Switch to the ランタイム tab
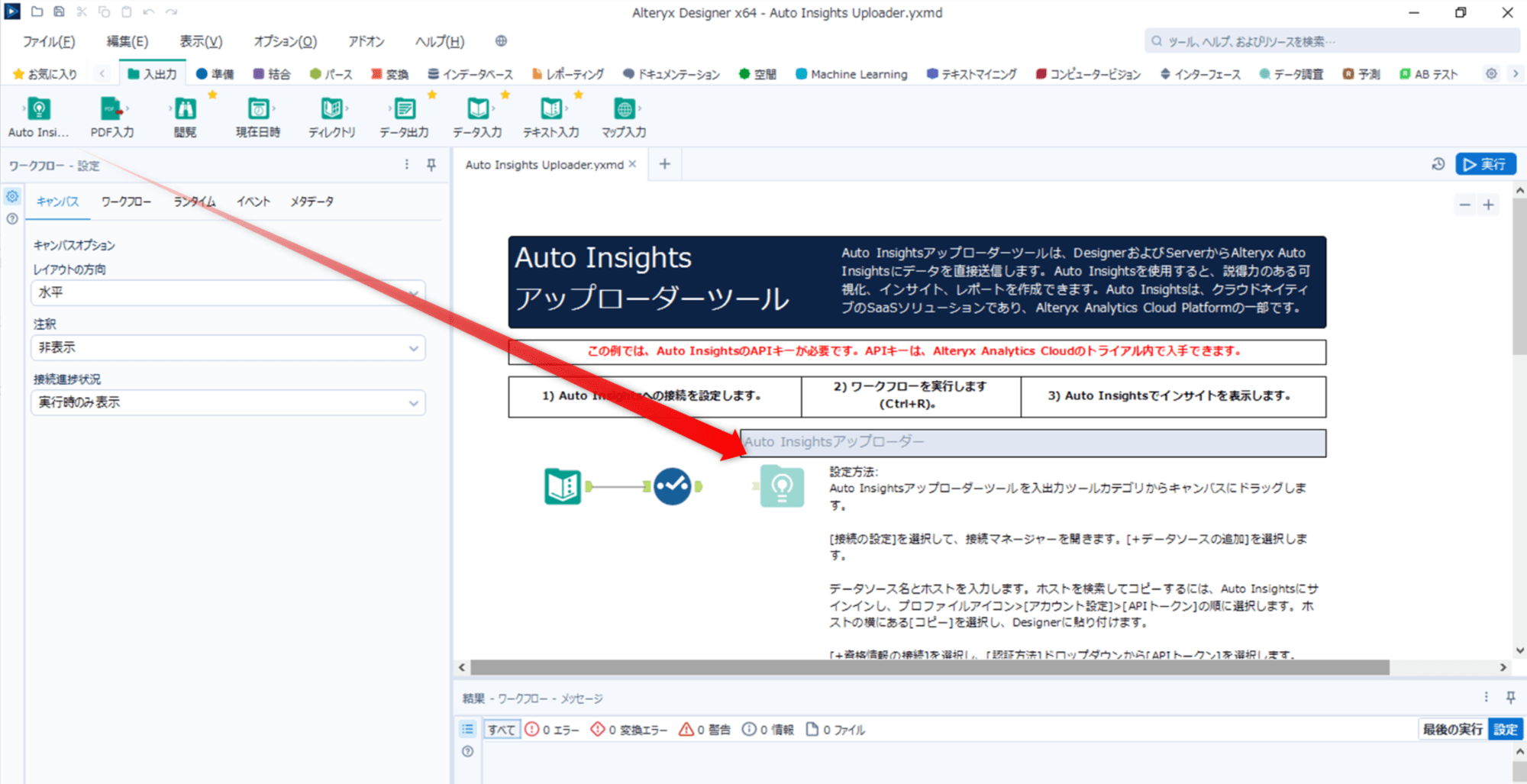The height and width of the screenshot is (784, 1527). [194, 202]
